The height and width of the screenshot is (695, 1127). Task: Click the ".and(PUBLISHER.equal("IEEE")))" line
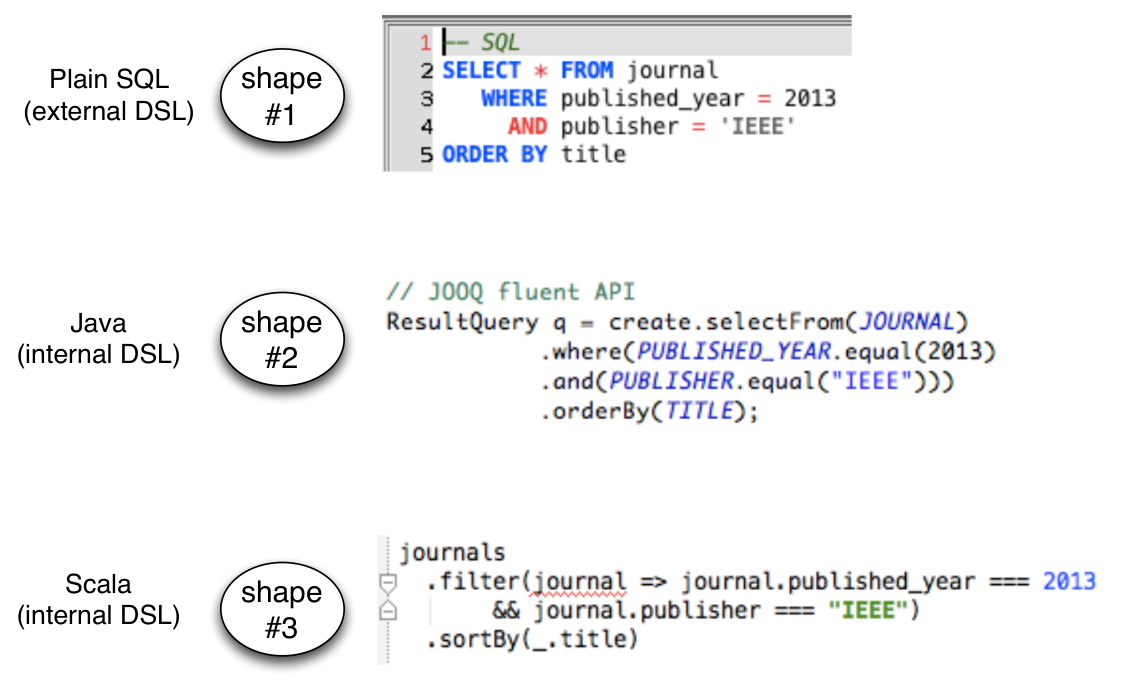click(x=748, y=381)
